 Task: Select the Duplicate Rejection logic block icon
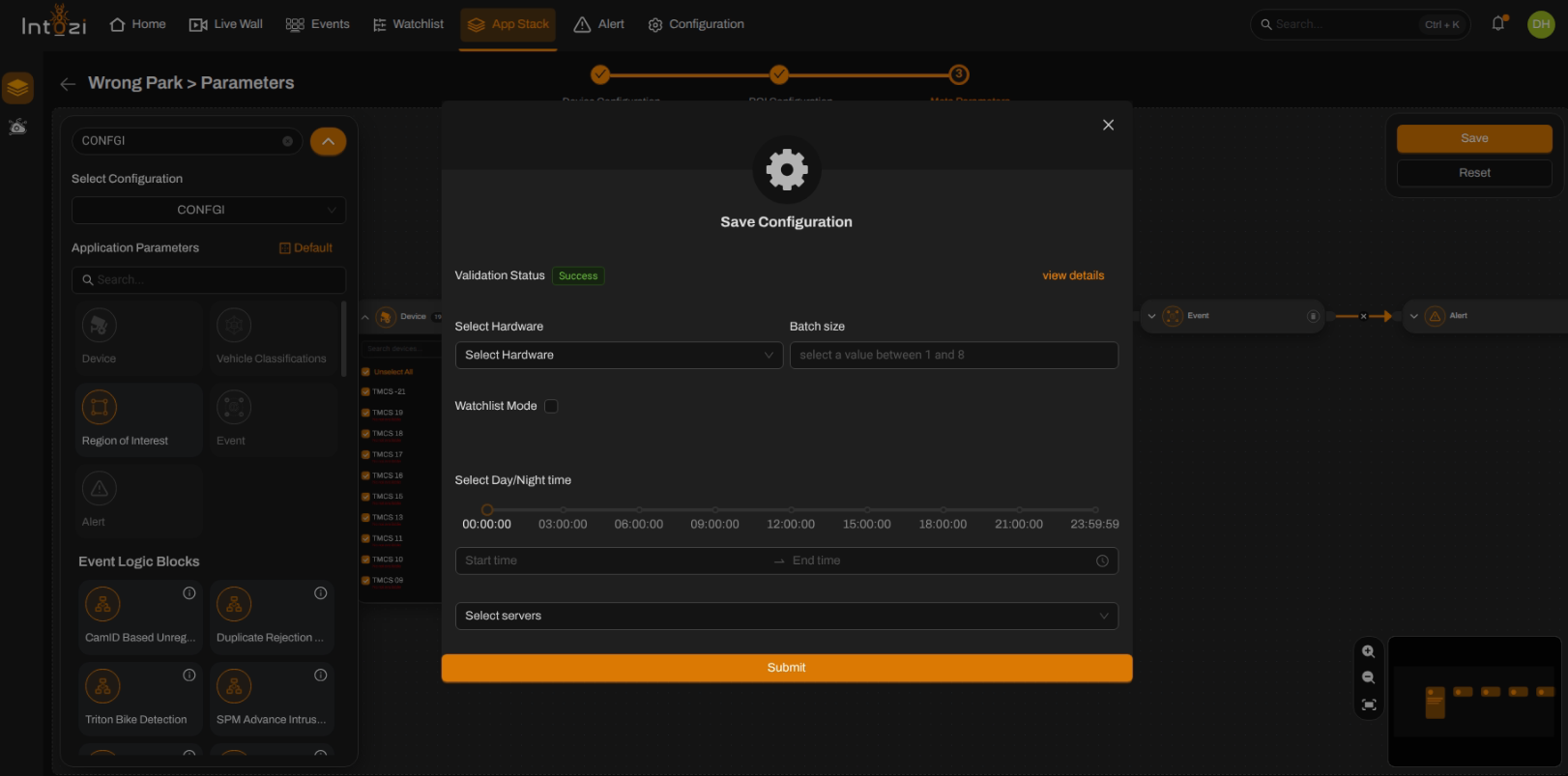[234, 605]
